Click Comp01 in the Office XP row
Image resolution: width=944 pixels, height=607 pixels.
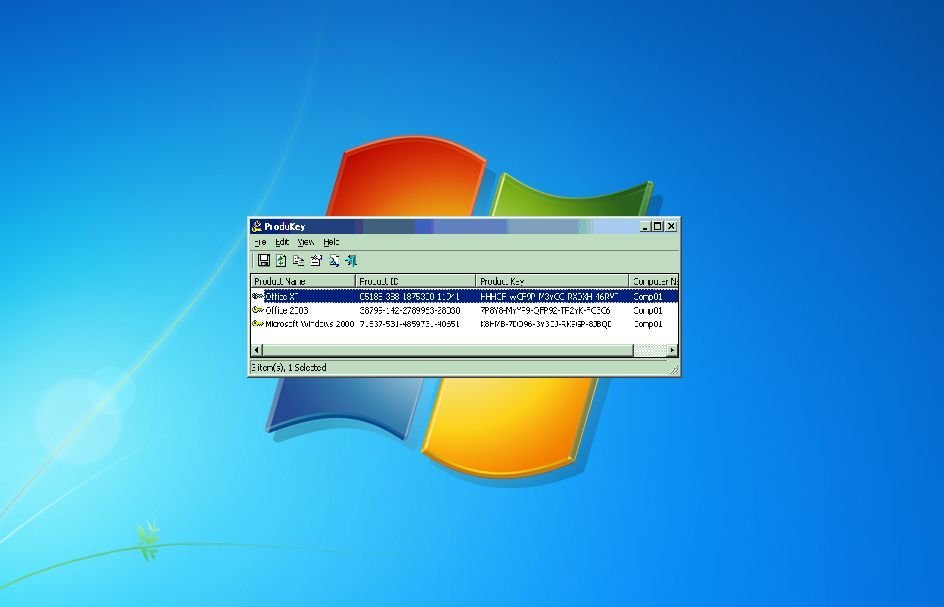[x=648, y=296]
